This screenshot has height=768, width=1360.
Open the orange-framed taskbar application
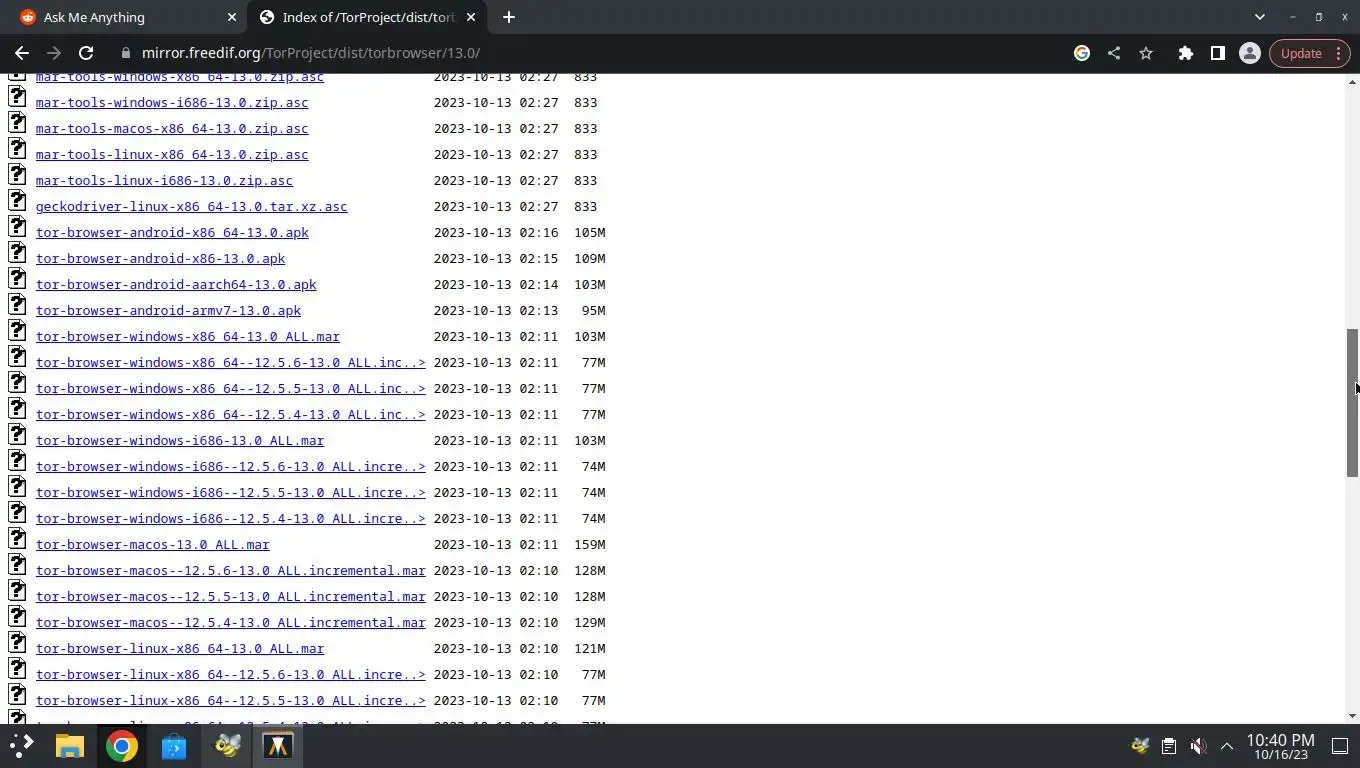tap(277, 745)
